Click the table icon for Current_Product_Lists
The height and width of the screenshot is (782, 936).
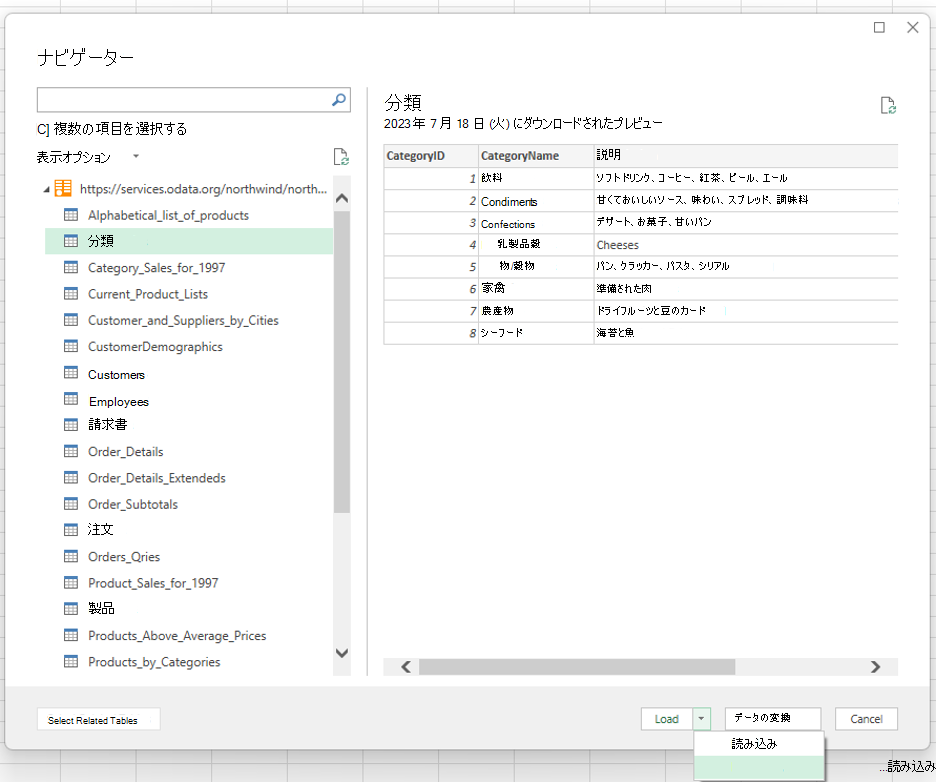71,294
